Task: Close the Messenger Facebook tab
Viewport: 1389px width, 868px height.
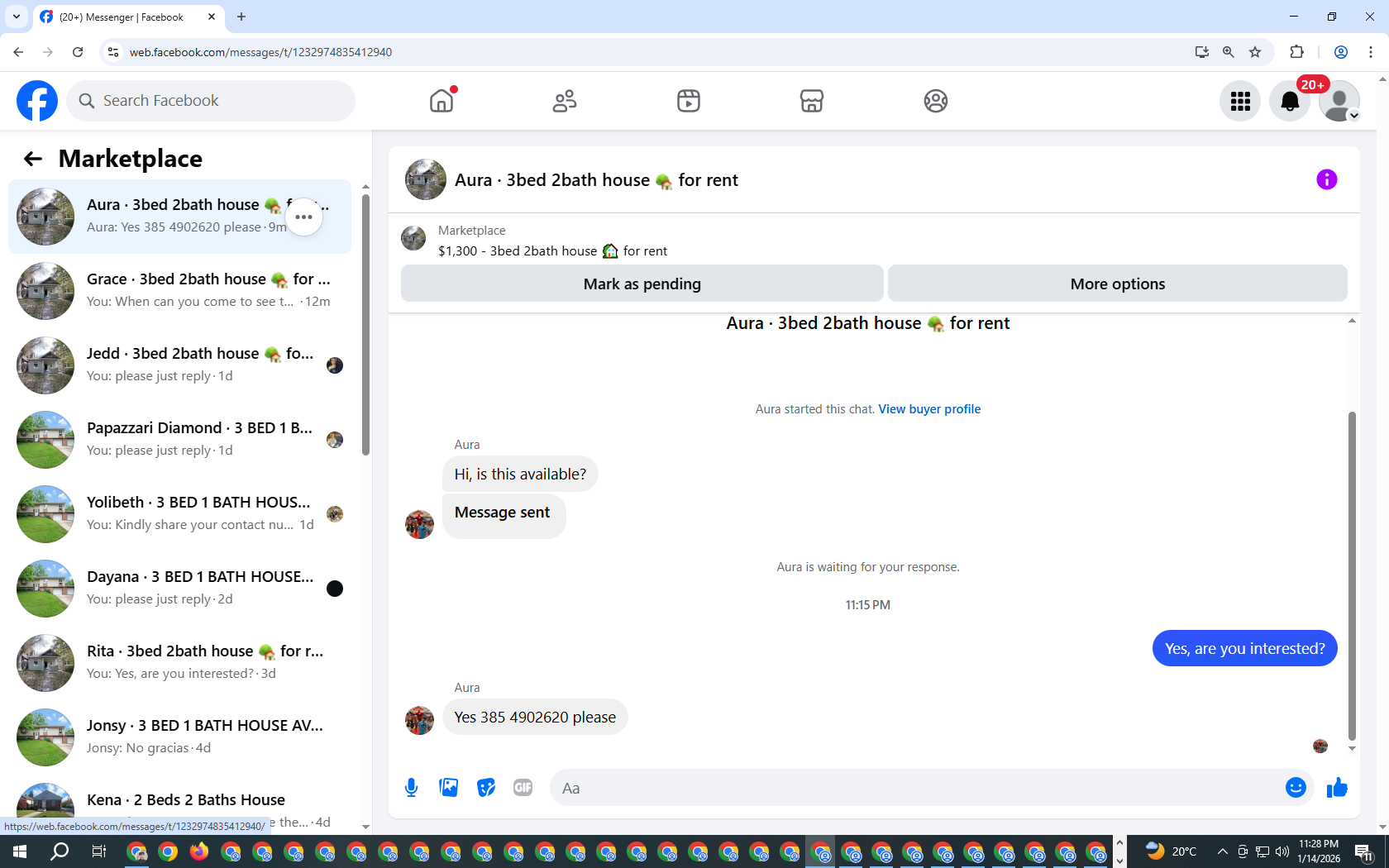Action: click(212, 17)
